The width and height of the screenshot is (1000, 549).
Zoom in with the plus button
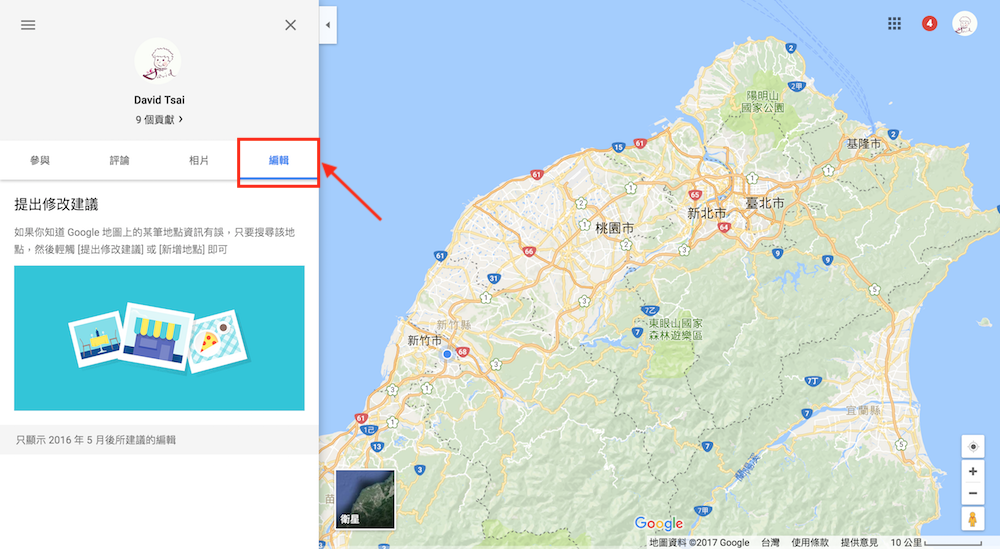(973, 471)
